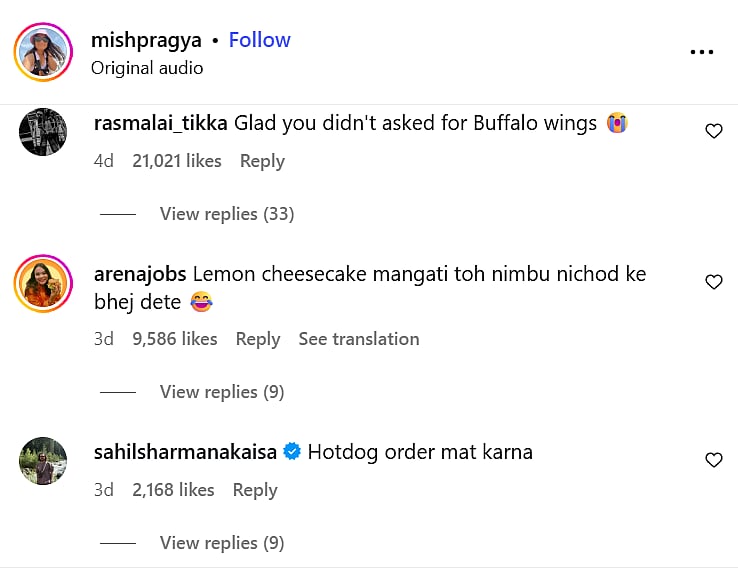This screenshot has height=578, width=738.
Task: Go to mishpragya username profile
Action: (146, 40)
